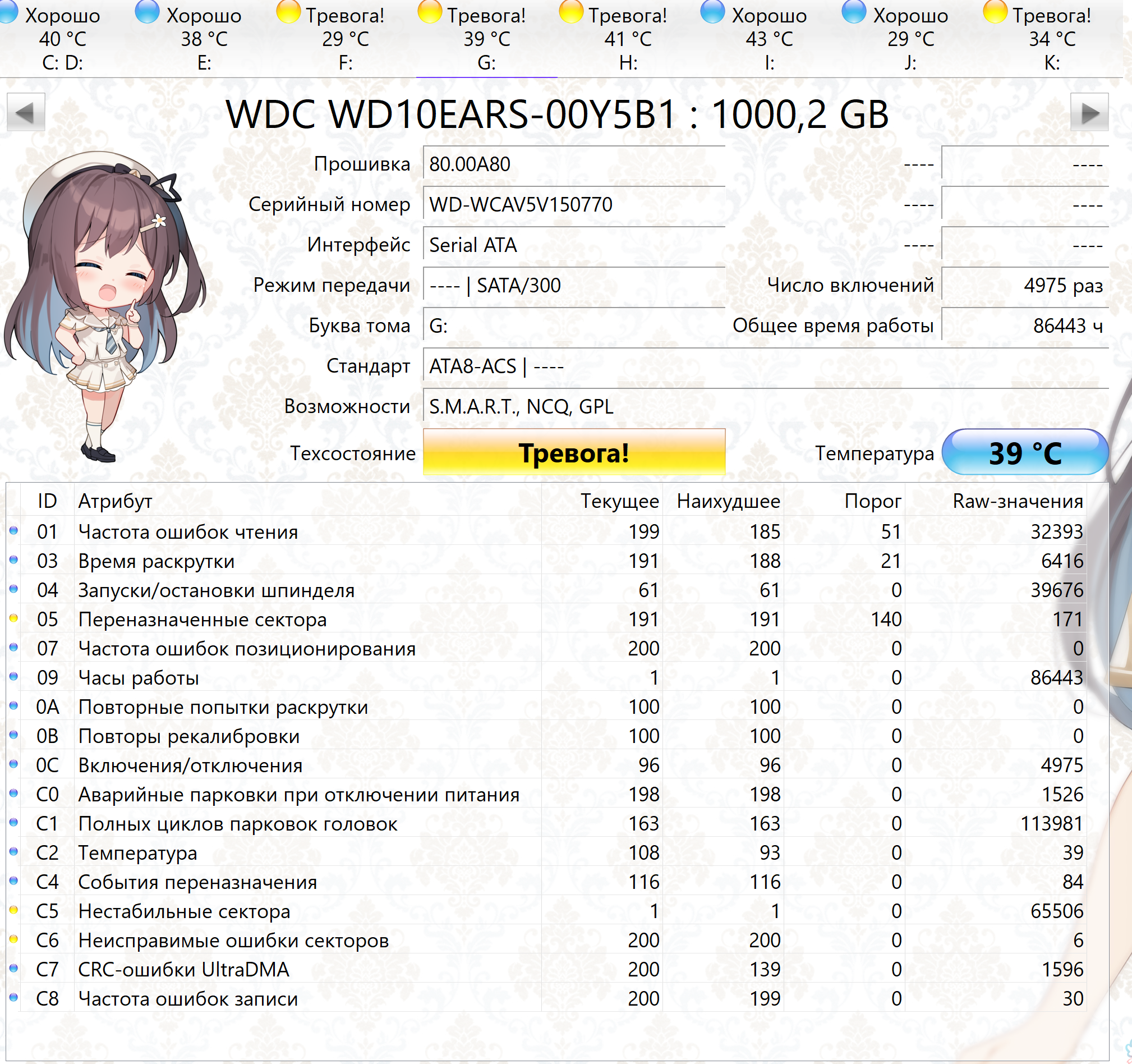Go to next disk with right arrow

pyautogui.click(x=1089, y=112)
